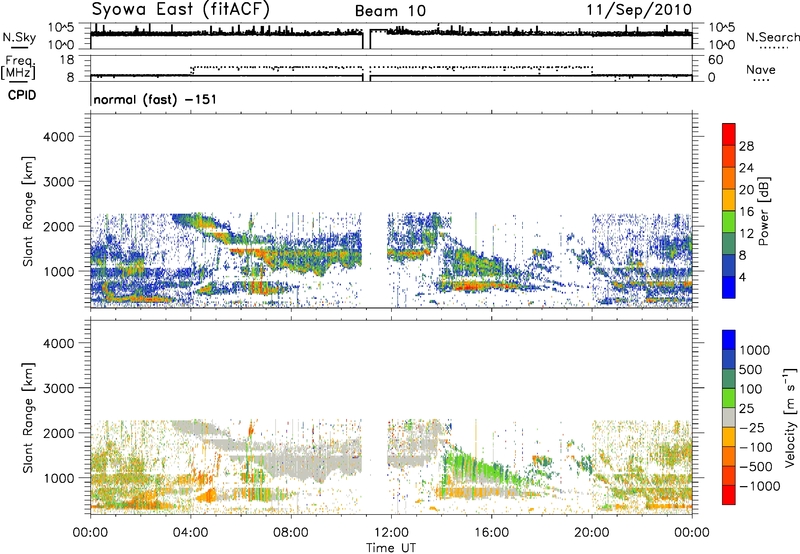
Task: Click the "04:00" time tick label
Action: click(190, 533)
